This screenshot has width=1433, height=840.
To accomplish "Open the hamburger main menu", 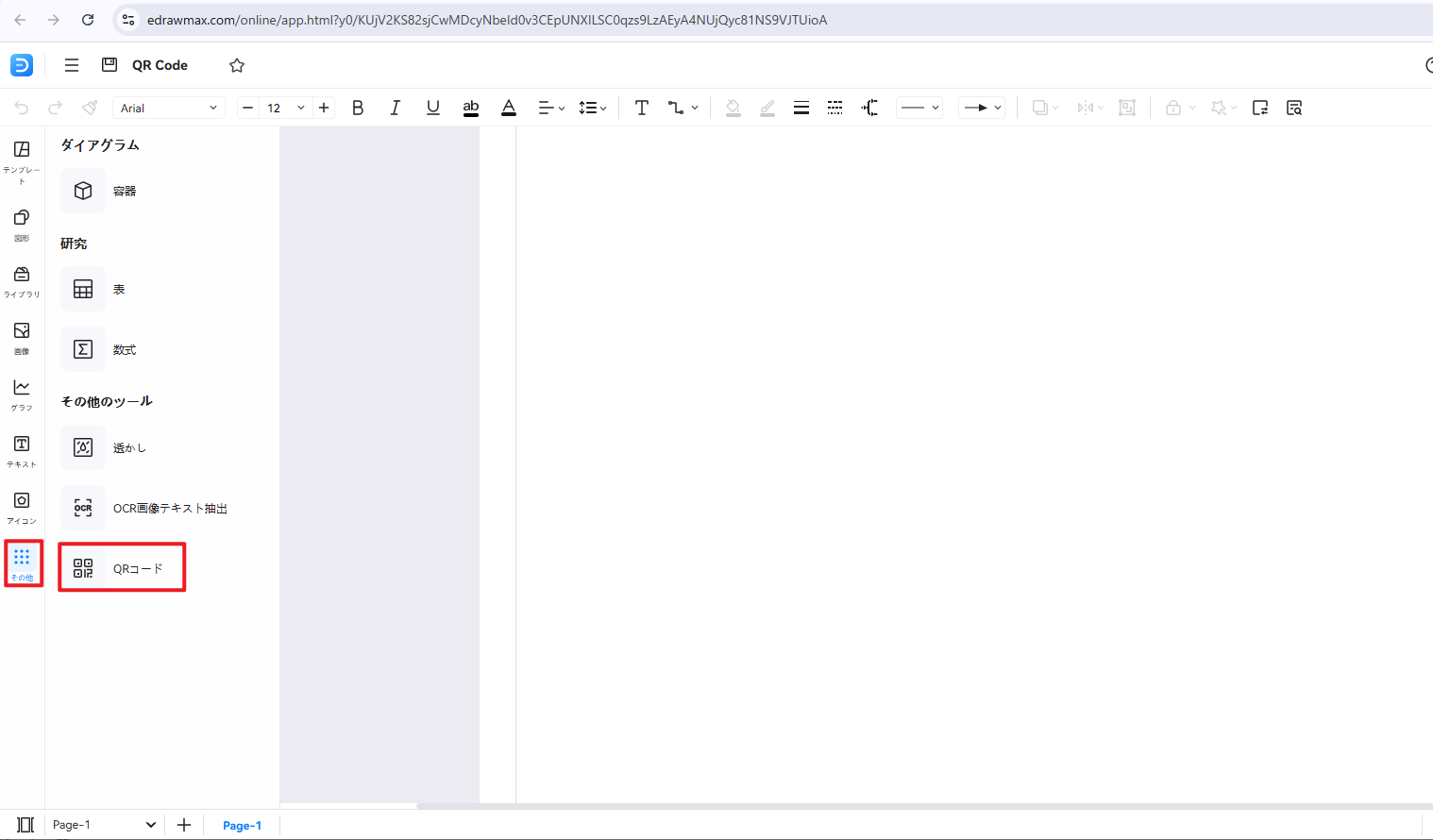I will (72, 65).
